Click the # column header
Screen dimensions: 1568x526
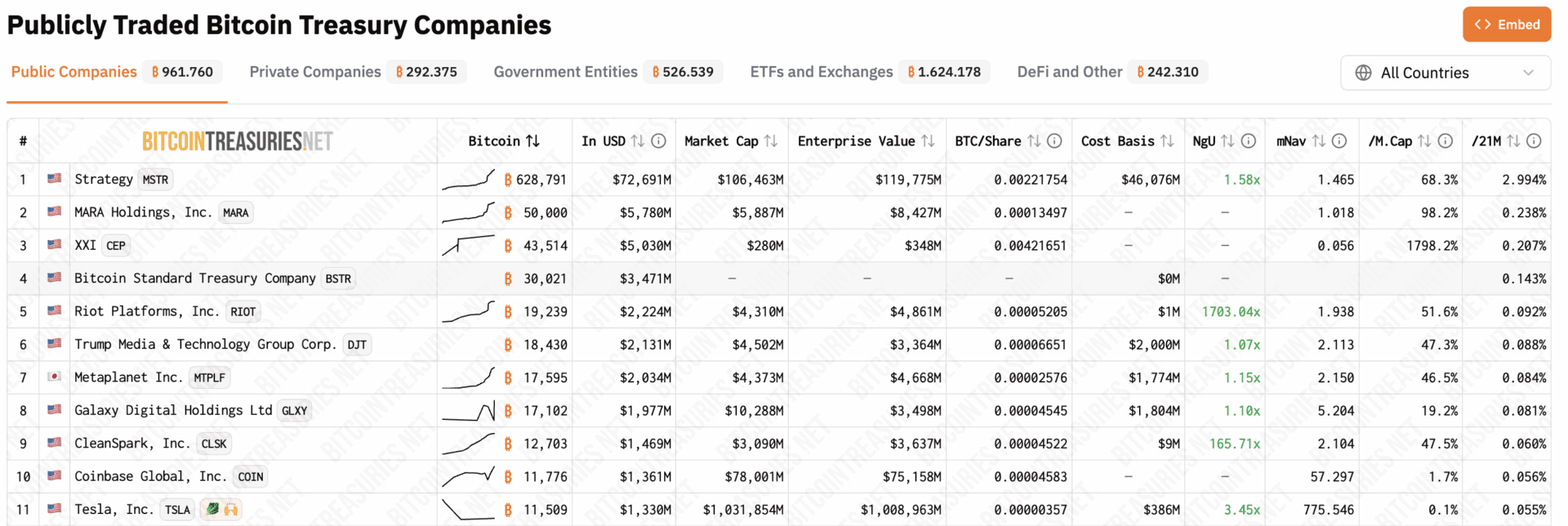[23, 141]
